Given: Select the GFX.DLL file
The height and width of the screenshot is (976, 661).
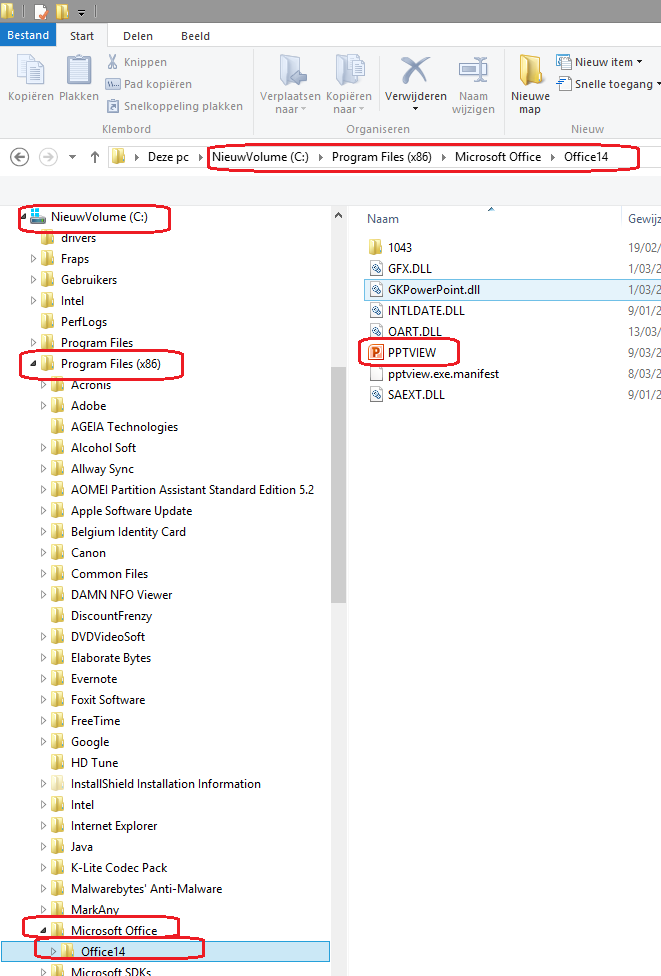Looking at the screenshot, I should [x=410, y=269].
